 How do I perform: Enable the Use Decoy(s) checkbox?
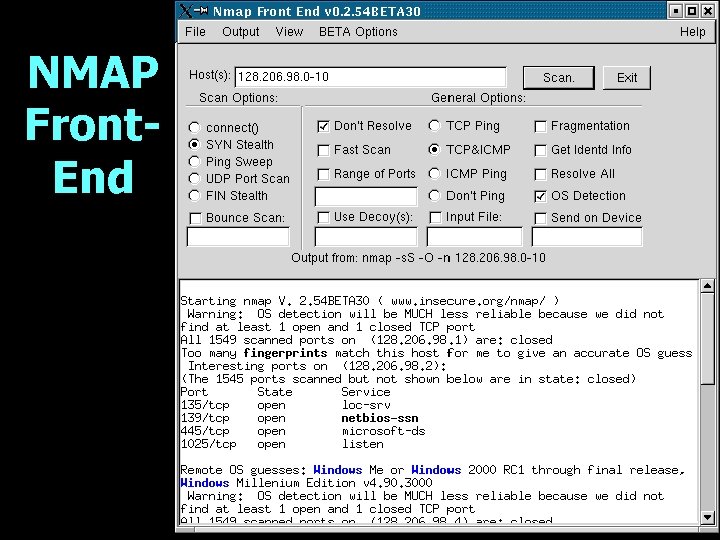point(323,217)
